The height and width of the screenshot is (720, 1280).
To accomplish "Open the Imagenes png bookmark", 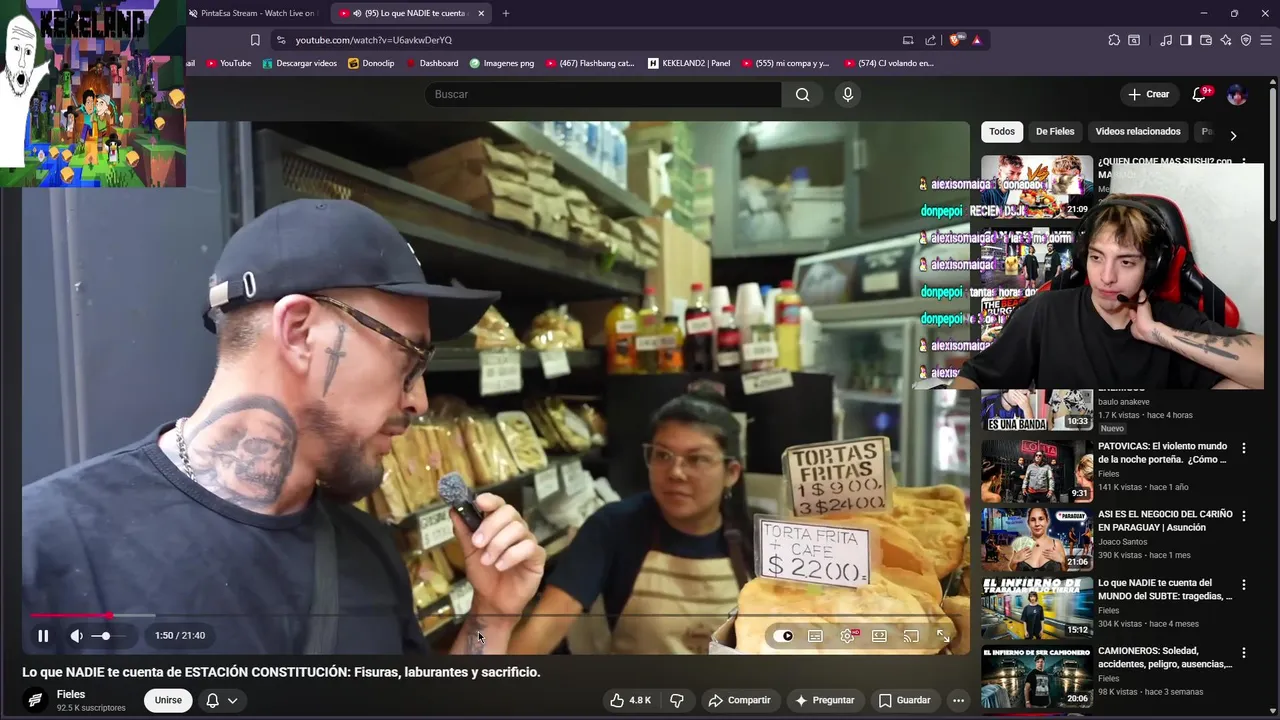I will click(x=502, y=63).
